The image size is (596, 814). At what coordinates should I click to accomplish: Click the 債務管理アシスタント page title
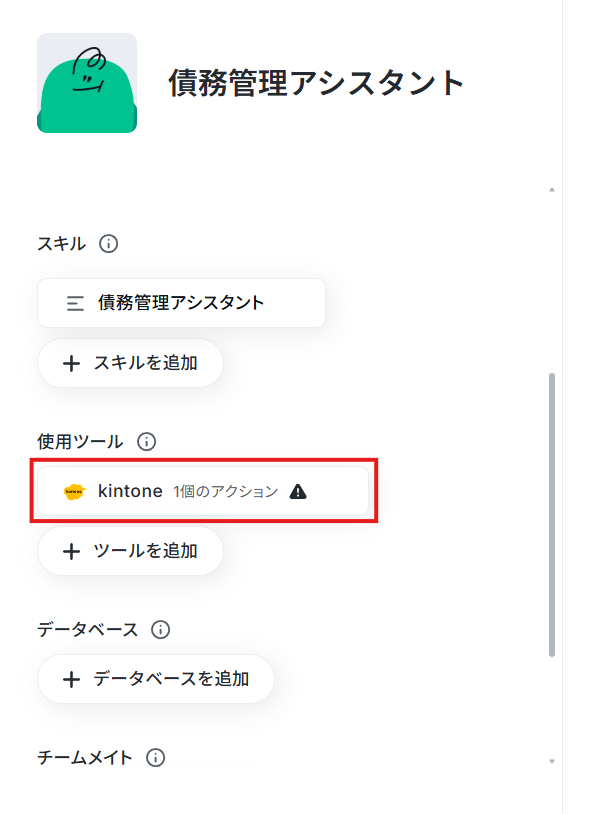316,83
